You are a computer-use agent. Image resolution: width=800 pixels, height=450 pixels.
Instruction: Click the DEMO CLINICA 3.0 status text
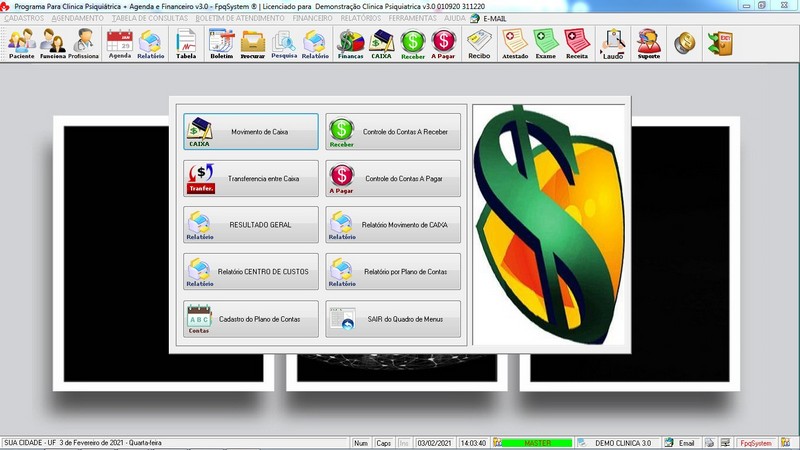tap(623, 443)
